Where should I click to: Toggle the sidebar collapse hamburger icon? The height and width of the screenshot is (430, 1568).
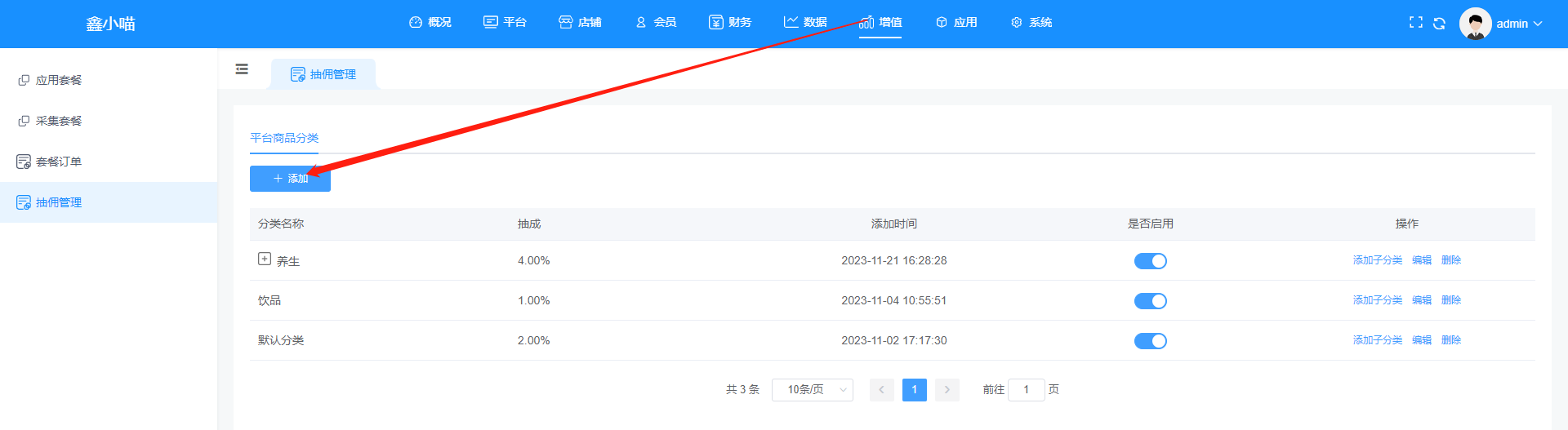242,69
